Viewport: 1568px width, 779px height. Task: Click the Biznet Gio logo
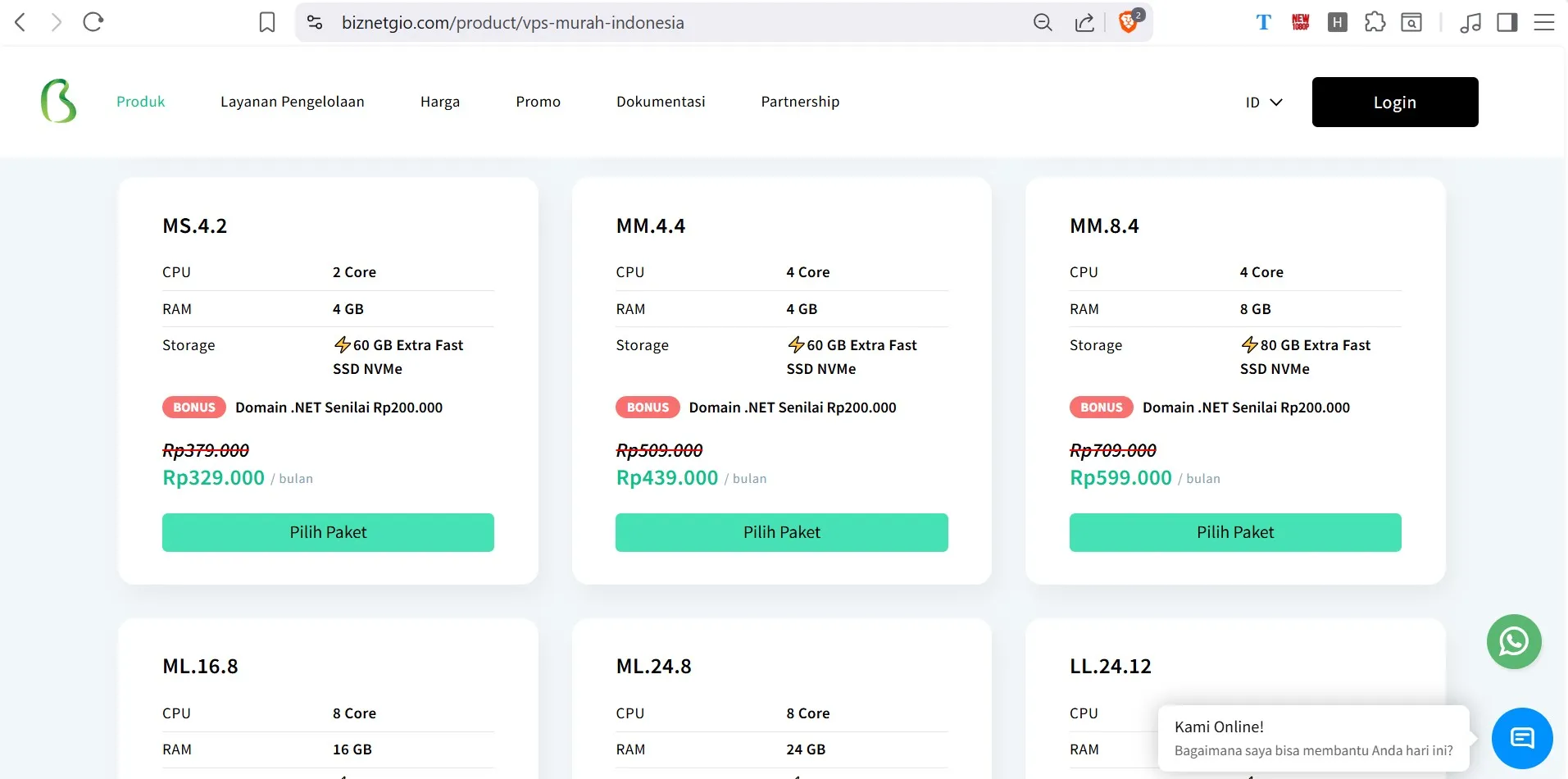pyautogui.click(x=58, y=101)
